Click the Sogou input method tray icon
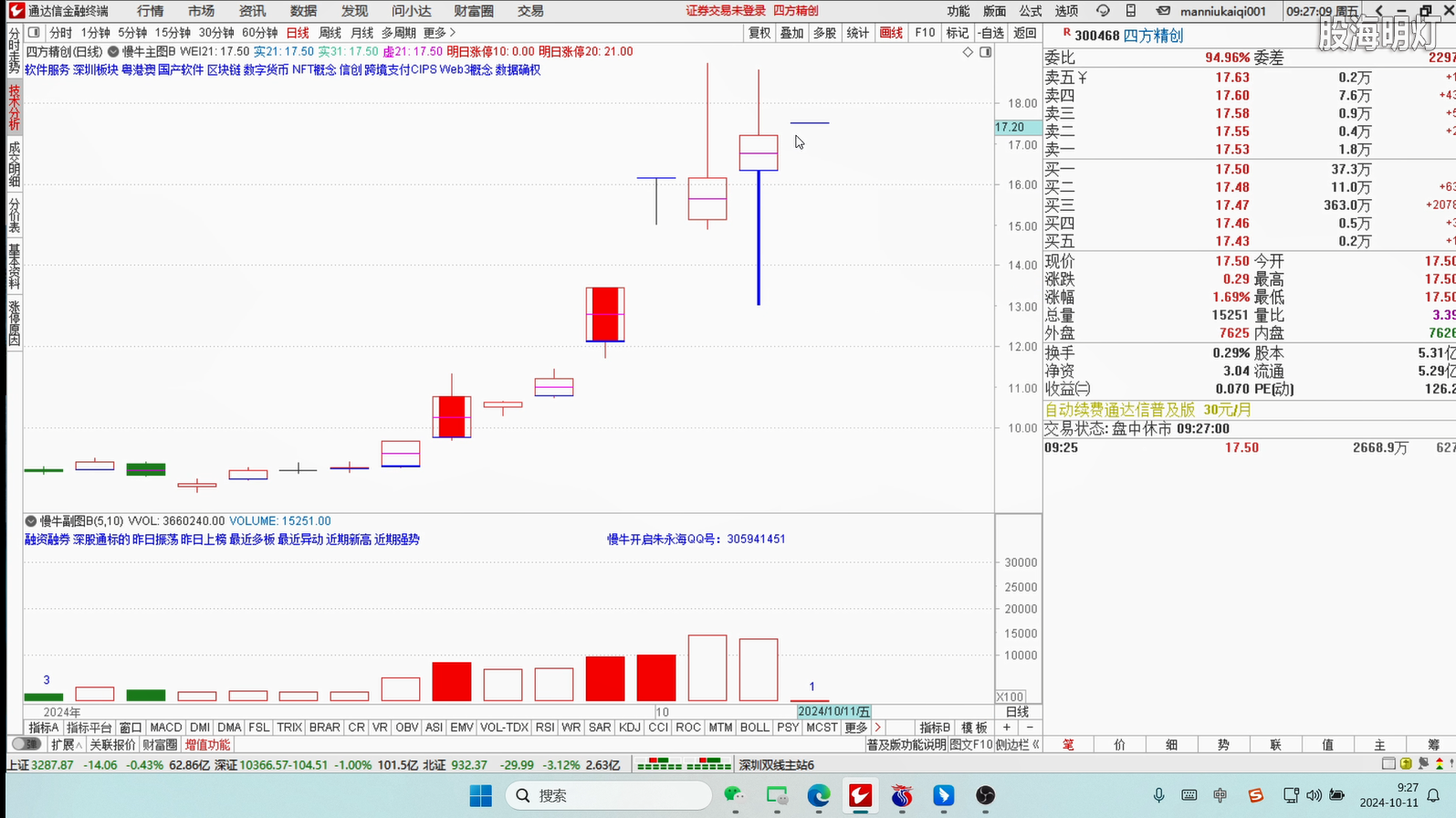 pyautogui.click(x=1256, y=795)
